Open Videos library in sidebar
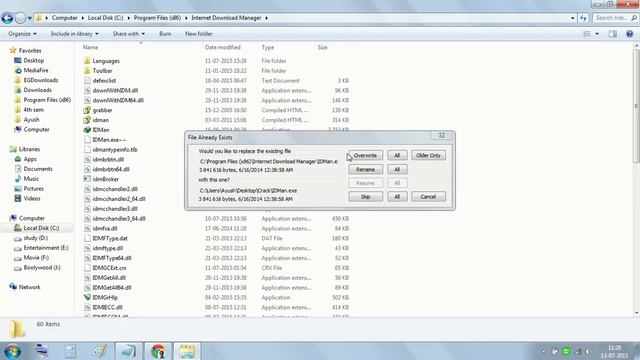The width and height of the screenshot is (640, 360). 32,198
